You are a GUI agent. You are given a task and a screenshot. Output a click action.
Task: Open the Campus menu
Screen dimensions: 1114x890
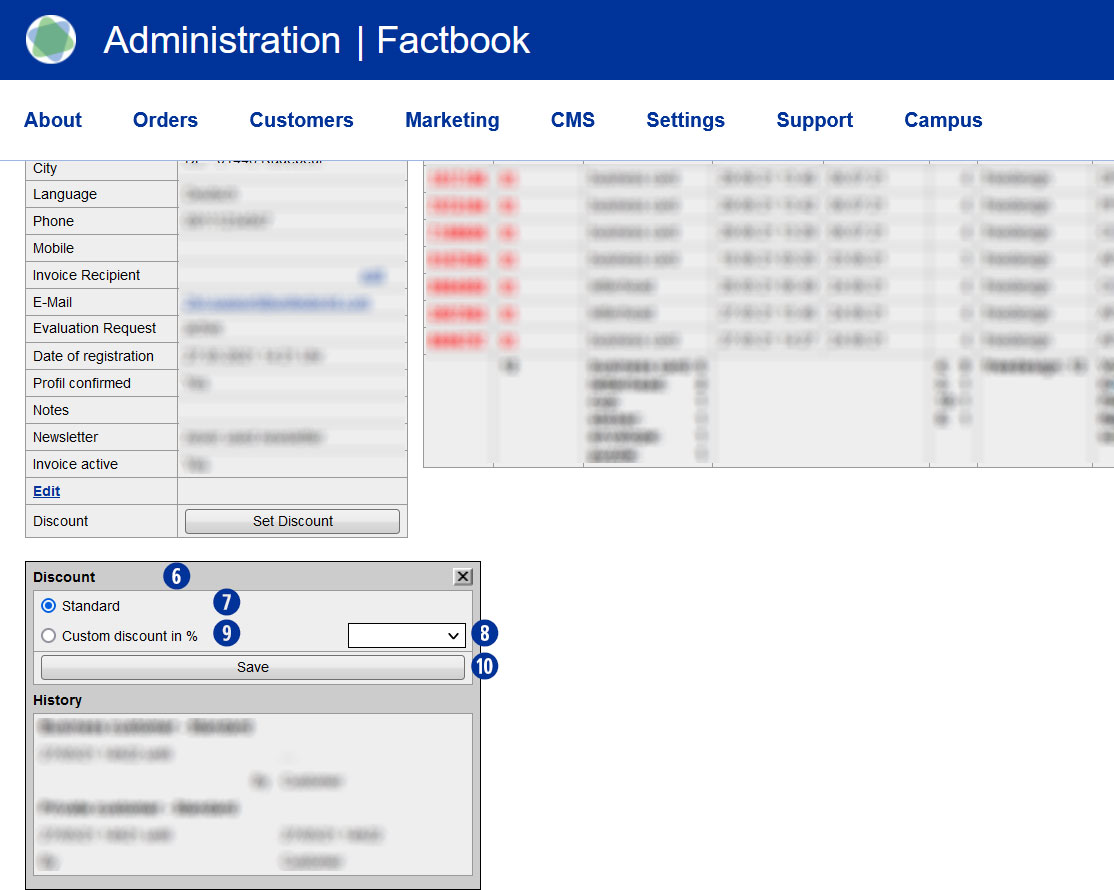pyautogui.click(x=943, y=120)
